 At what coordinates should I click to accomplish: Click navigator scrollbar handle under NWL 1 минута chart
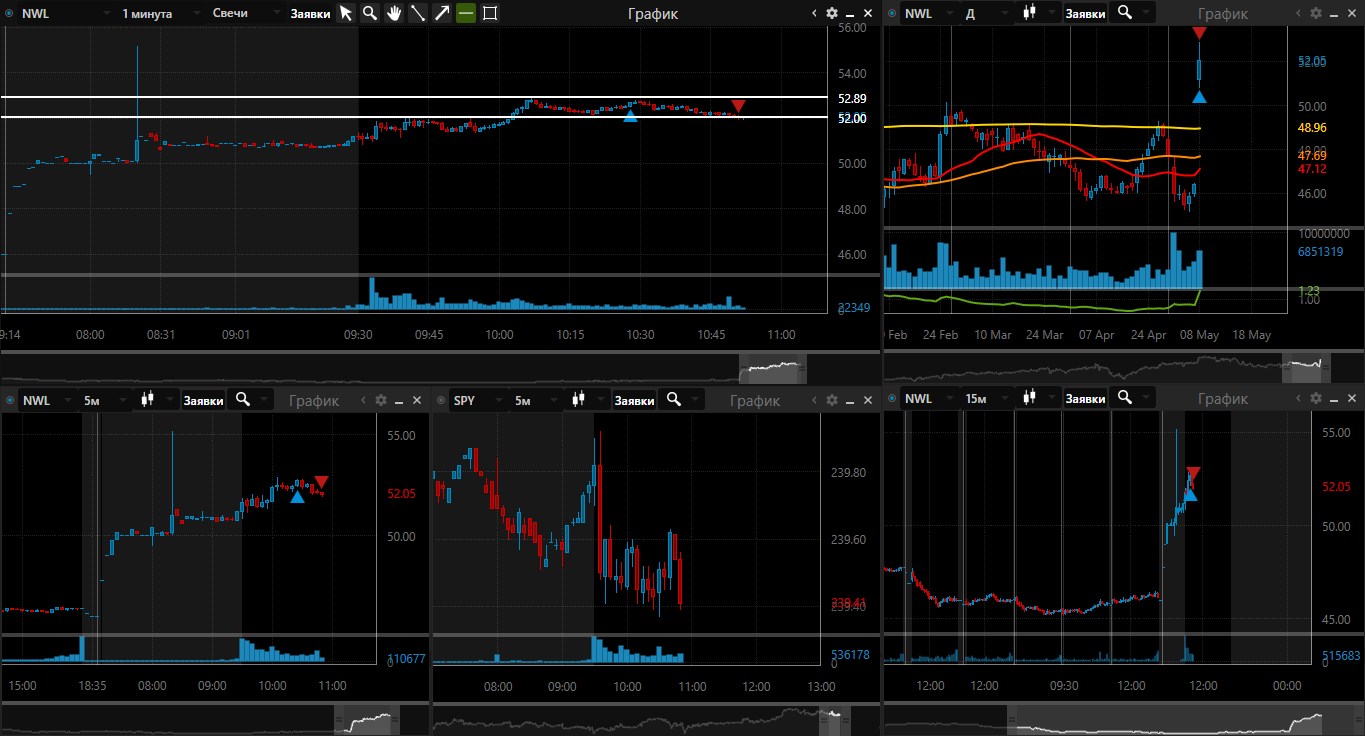click(773, 369)
